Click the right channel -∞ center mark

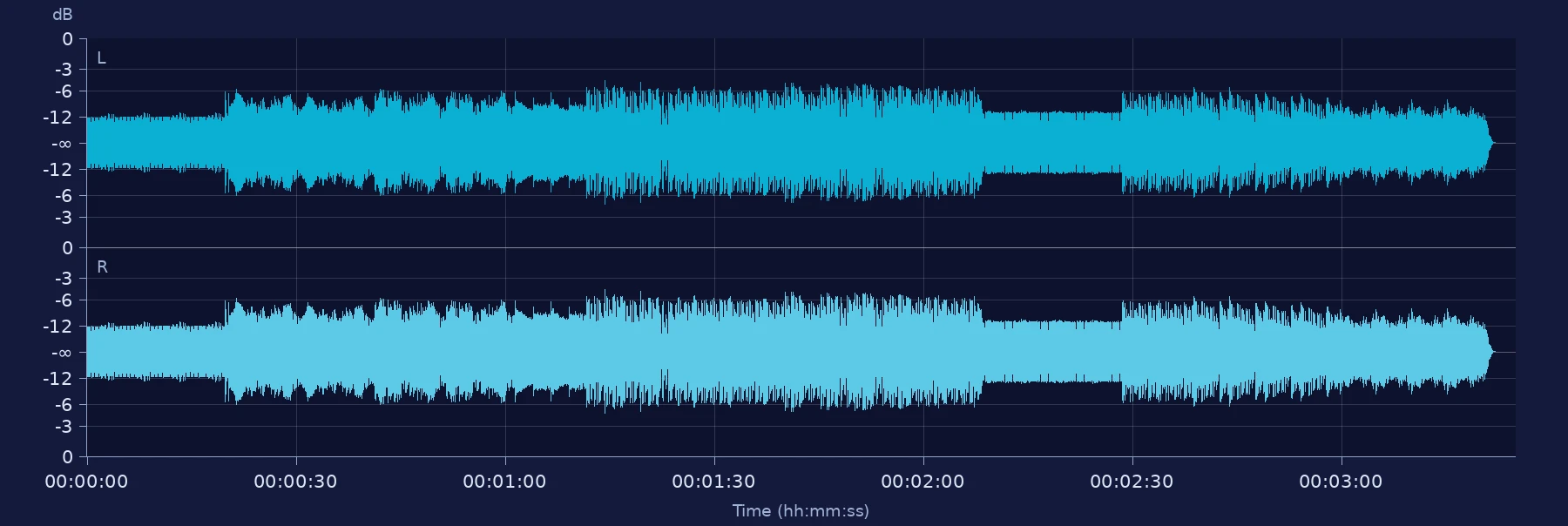tap(62, 353)
